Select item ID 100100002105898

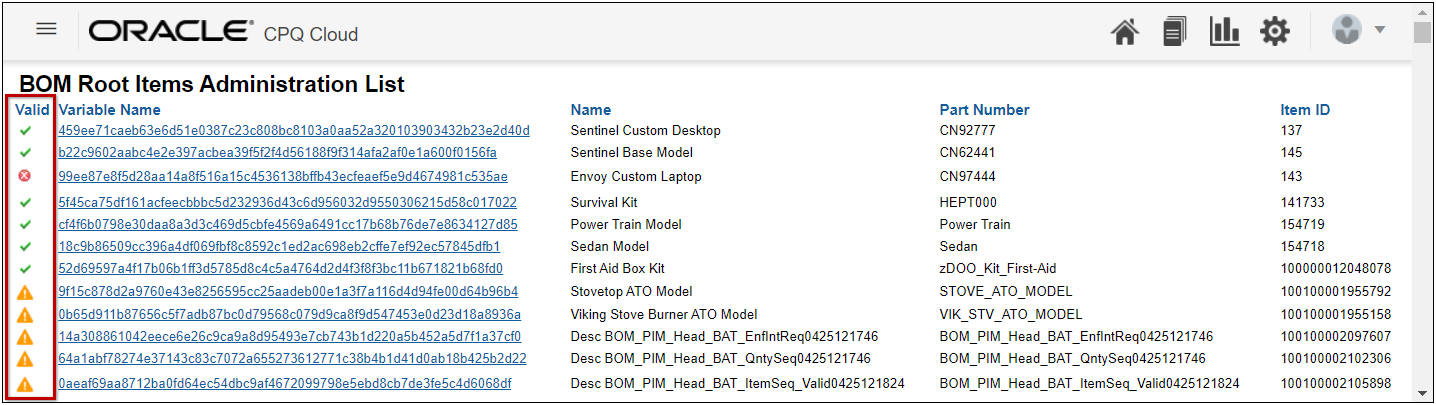click(x=1335, y=383)
